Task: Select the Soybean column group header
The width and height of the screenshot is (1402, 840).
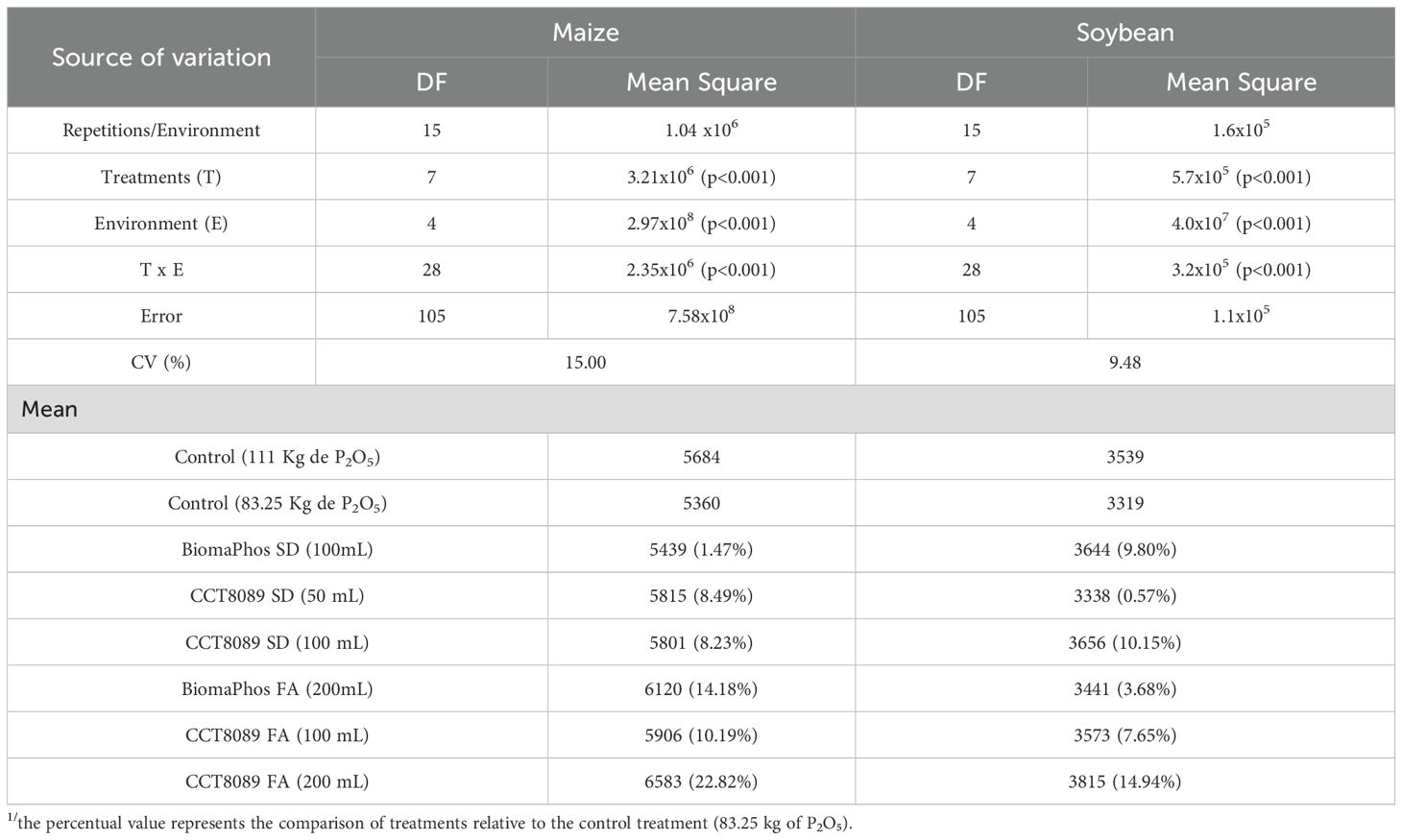Action: click(x=1124, y=33)
